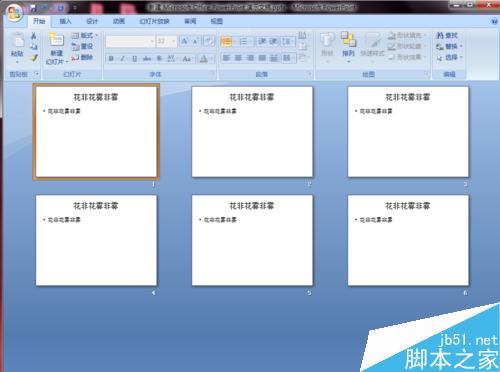Click the Delete (删除) slide button
500x372 pixels.
pos(82,57)
